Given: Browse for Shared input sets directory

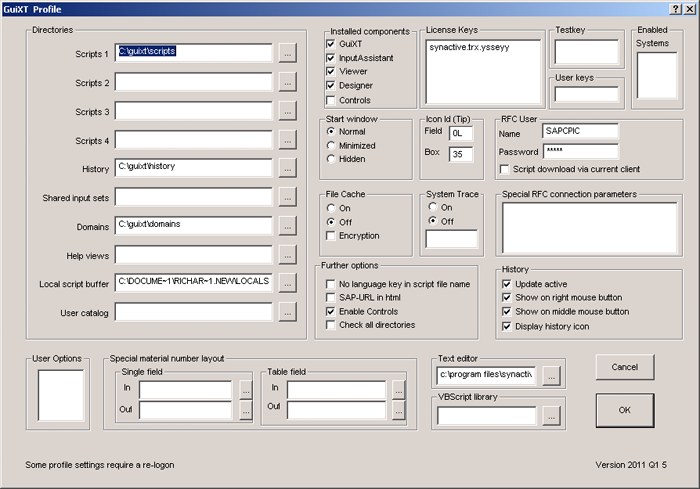Looking at the screenshot, I should [x=288, y=198].
